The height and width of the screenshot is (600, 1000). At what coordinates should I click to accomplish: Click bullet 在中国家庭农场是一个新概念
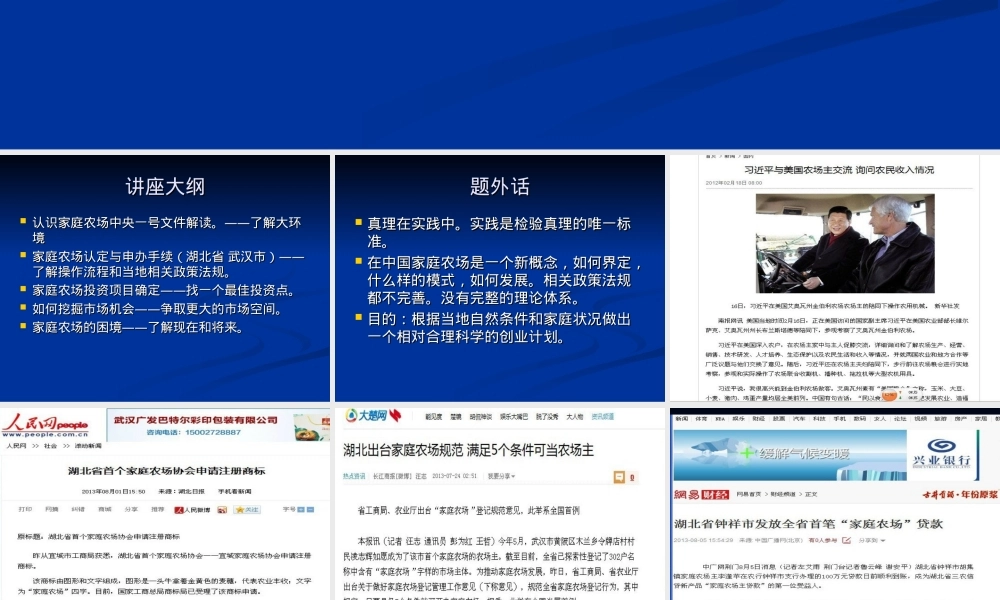pos(504,280)
